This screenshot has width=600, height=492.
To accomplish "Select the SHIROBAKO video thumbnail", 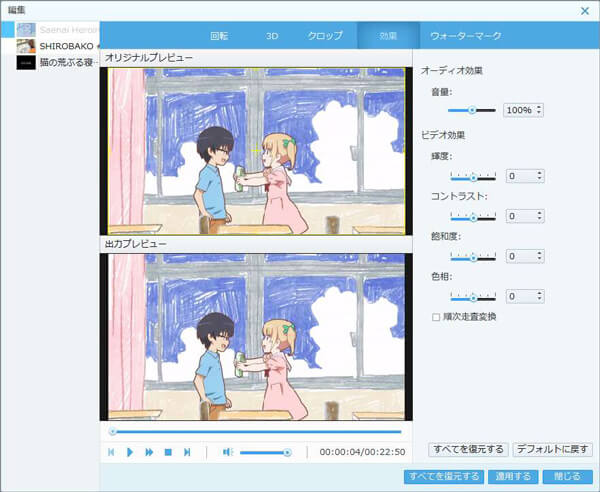I will point(26,46).
